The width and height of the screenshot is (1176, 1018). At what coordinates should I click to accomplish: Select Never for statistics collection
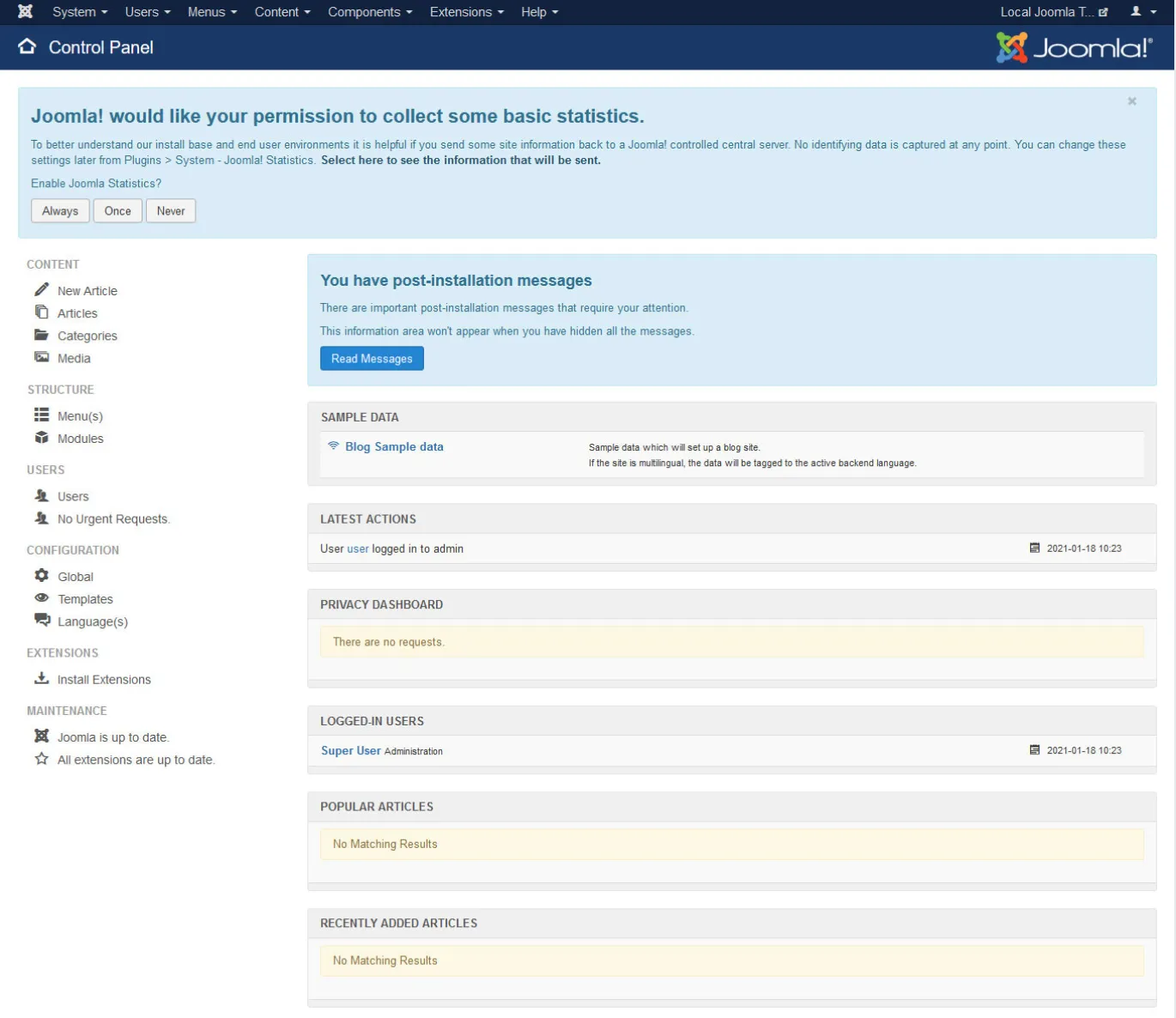pyautogui.click(x=171, y=211)
